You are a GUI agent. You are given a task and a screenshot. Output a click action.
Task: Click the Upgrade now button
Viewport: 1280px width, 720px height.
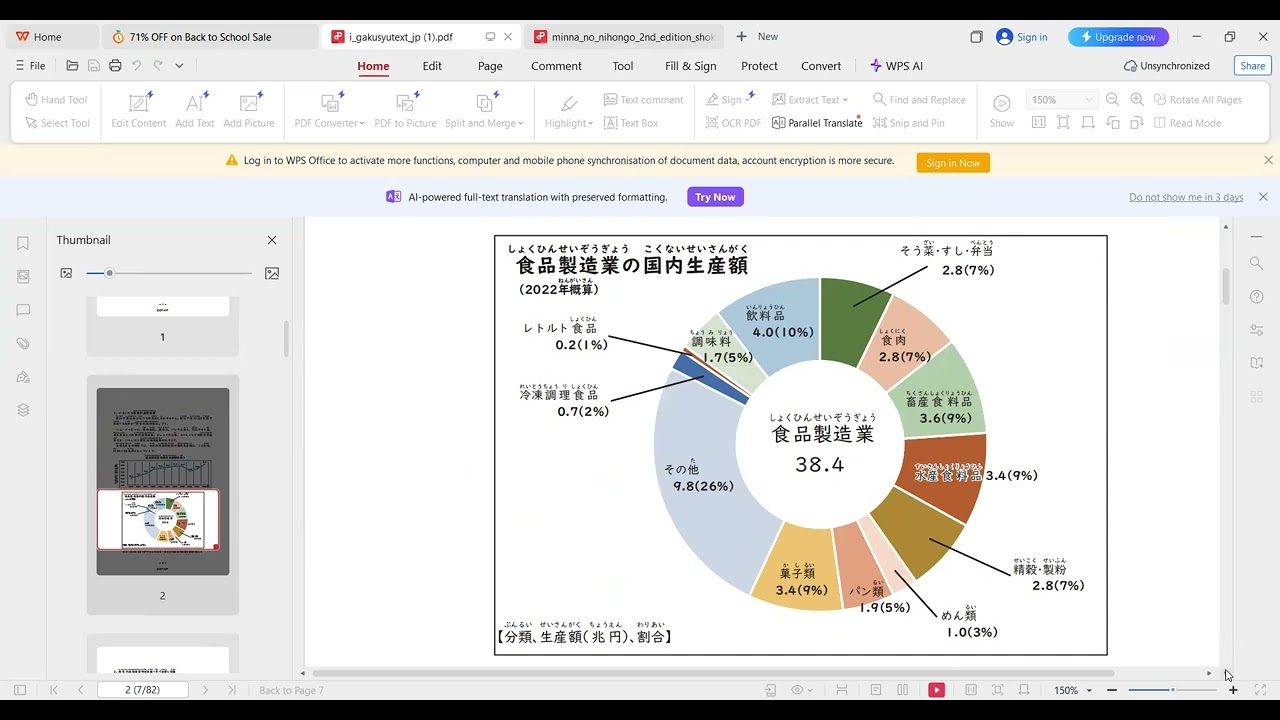click(x=1118, y=37)
